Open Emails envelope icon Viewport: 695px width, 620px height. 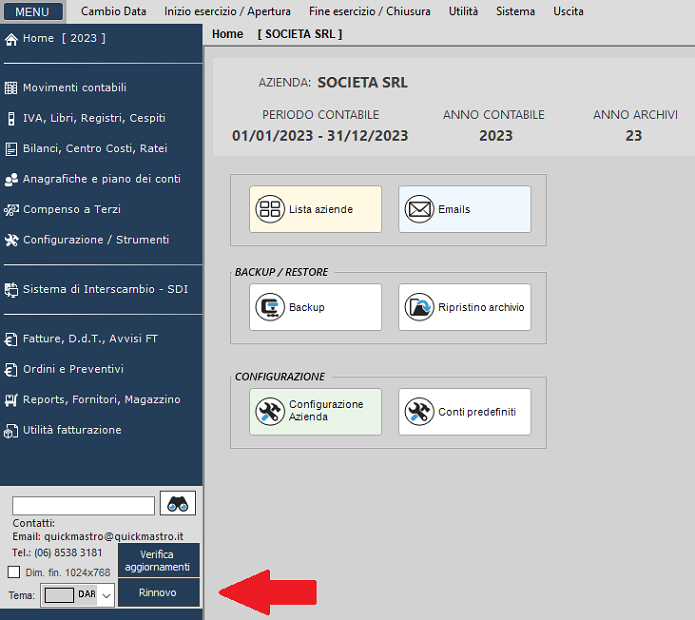coord(419,210)
